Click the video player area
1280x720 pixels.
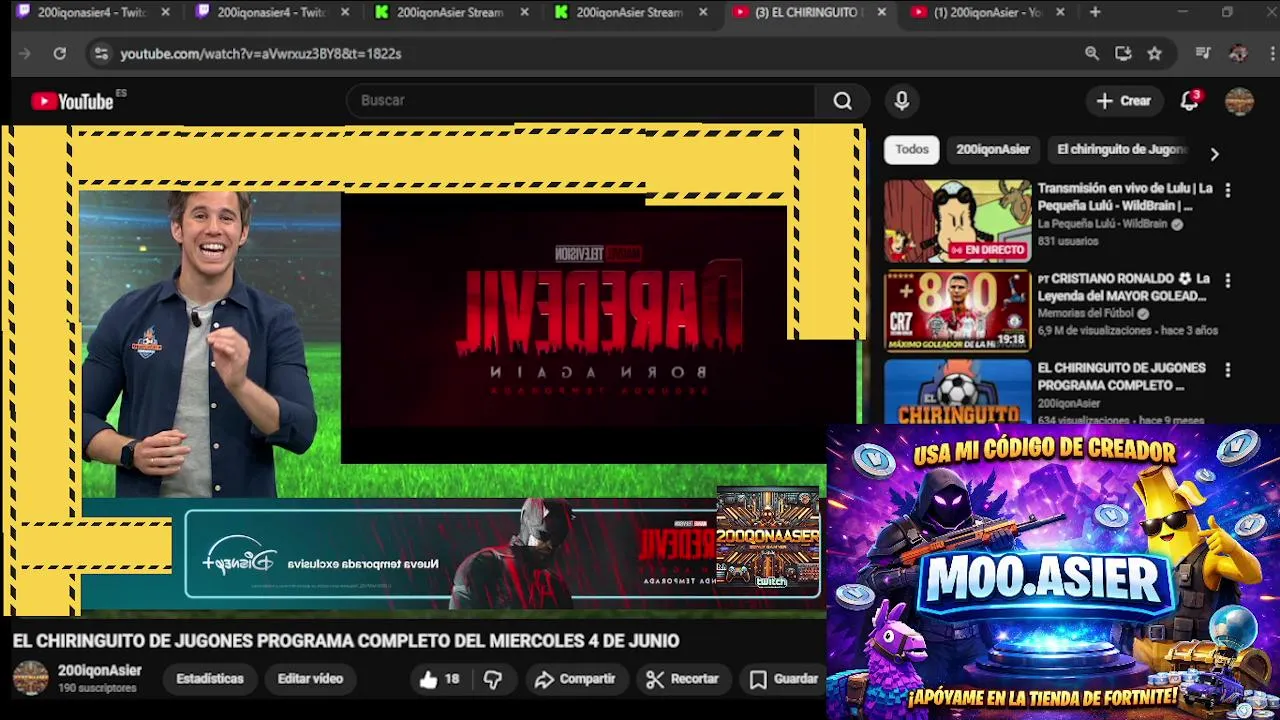click(x=433, y=370)
